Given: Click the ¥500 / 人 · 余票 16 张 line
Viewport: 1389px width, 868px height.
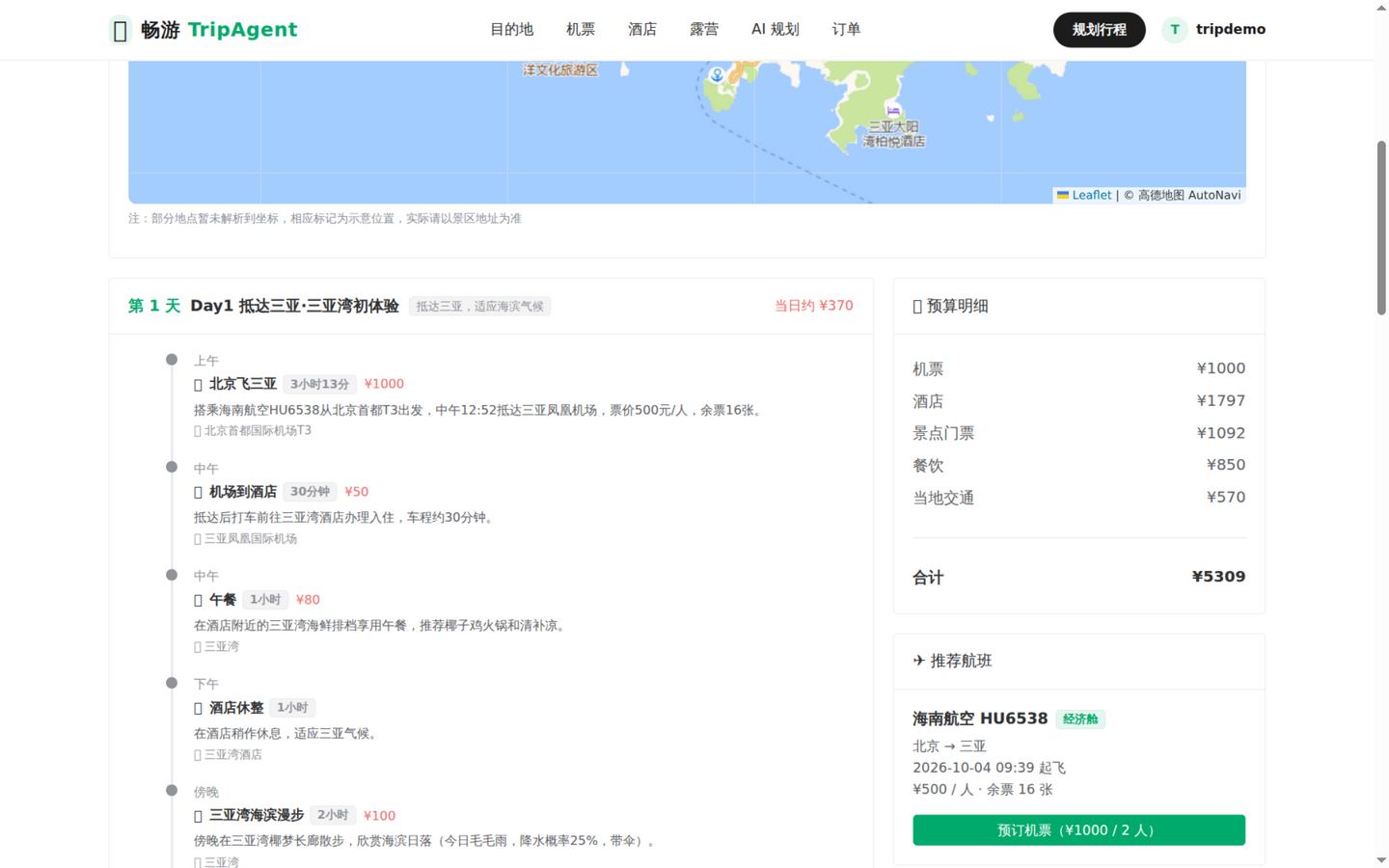Looking at the screenshot, I should pos(983,789).
